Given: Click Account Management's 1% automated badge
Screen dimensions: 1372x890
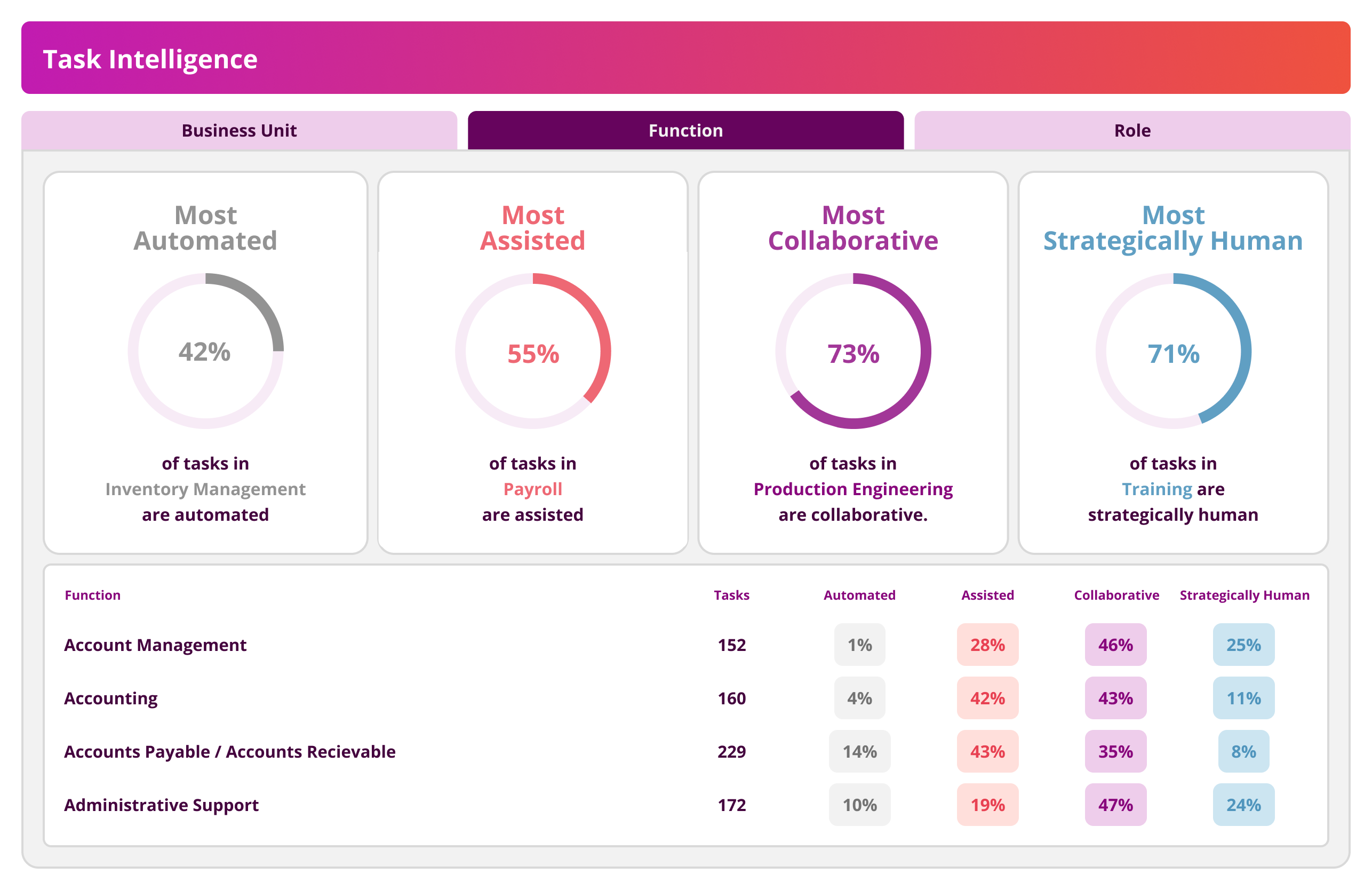Looking at the screenshot, I should pyautogui.click(x=859, y=645).
